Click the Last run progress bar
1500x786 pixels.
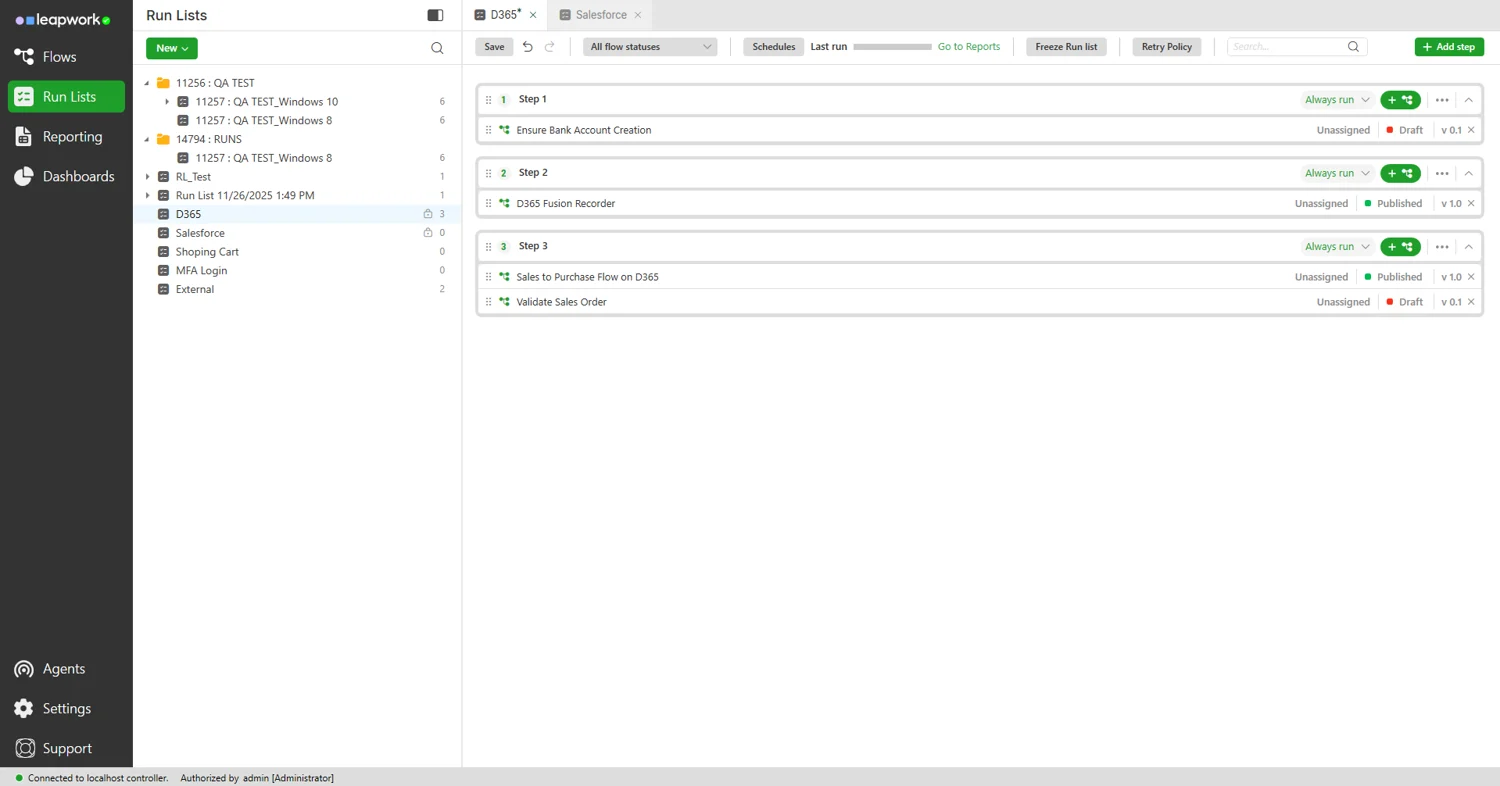tap(892, 47)
